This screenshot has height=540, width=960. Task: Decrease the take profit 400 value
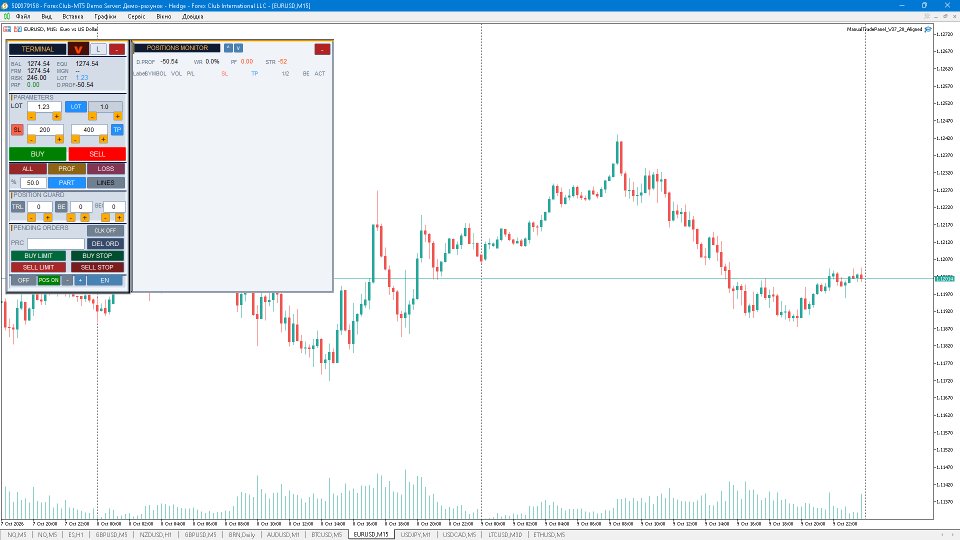click(75, 140)
